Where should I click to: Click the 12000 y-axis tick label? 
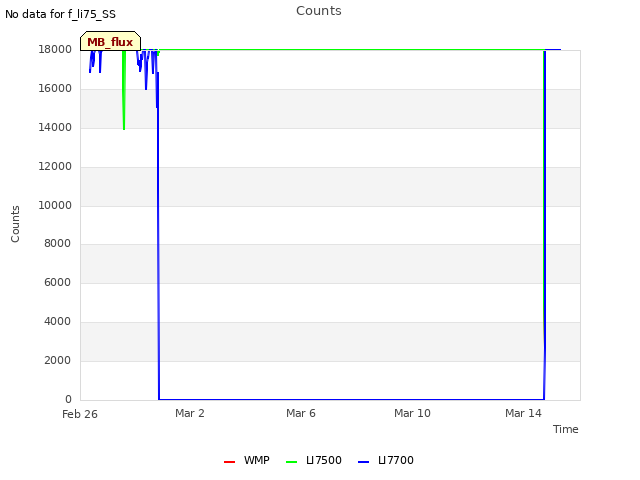[55, 167]
